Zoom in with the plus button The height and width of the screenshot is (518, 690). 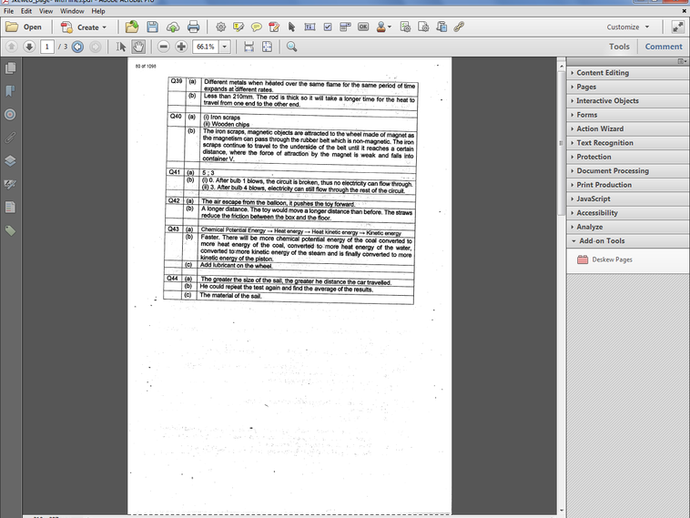[x=181, y=47]
